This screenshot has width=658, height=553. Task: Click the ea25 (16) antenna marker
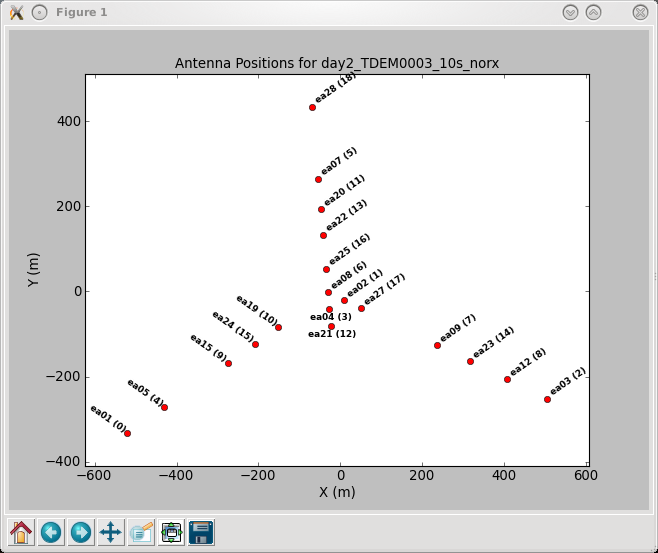click(326, 269)
